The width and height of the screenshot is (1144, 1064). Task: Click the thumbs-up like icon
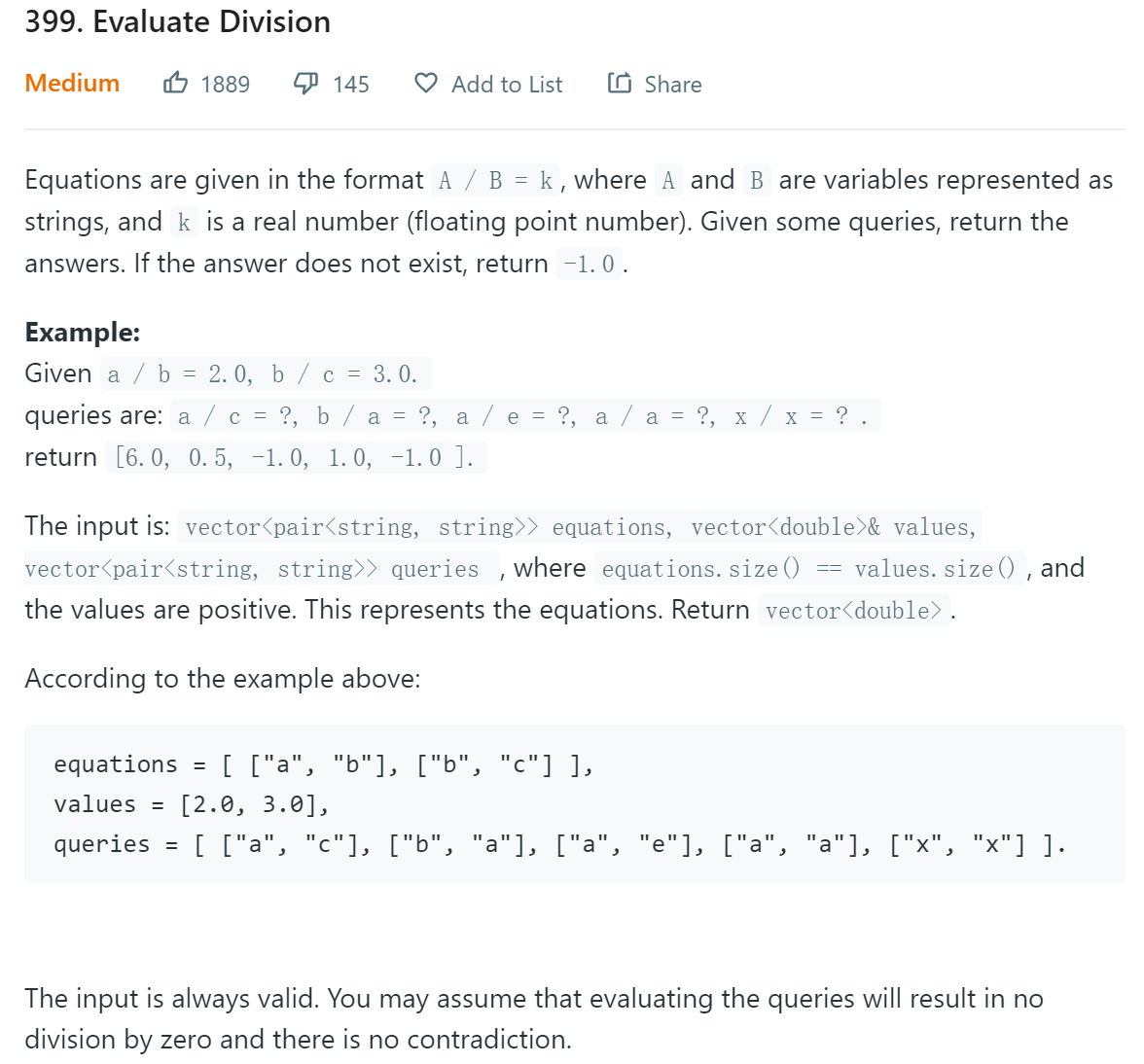pyautogui.click(x=175, y=83)
